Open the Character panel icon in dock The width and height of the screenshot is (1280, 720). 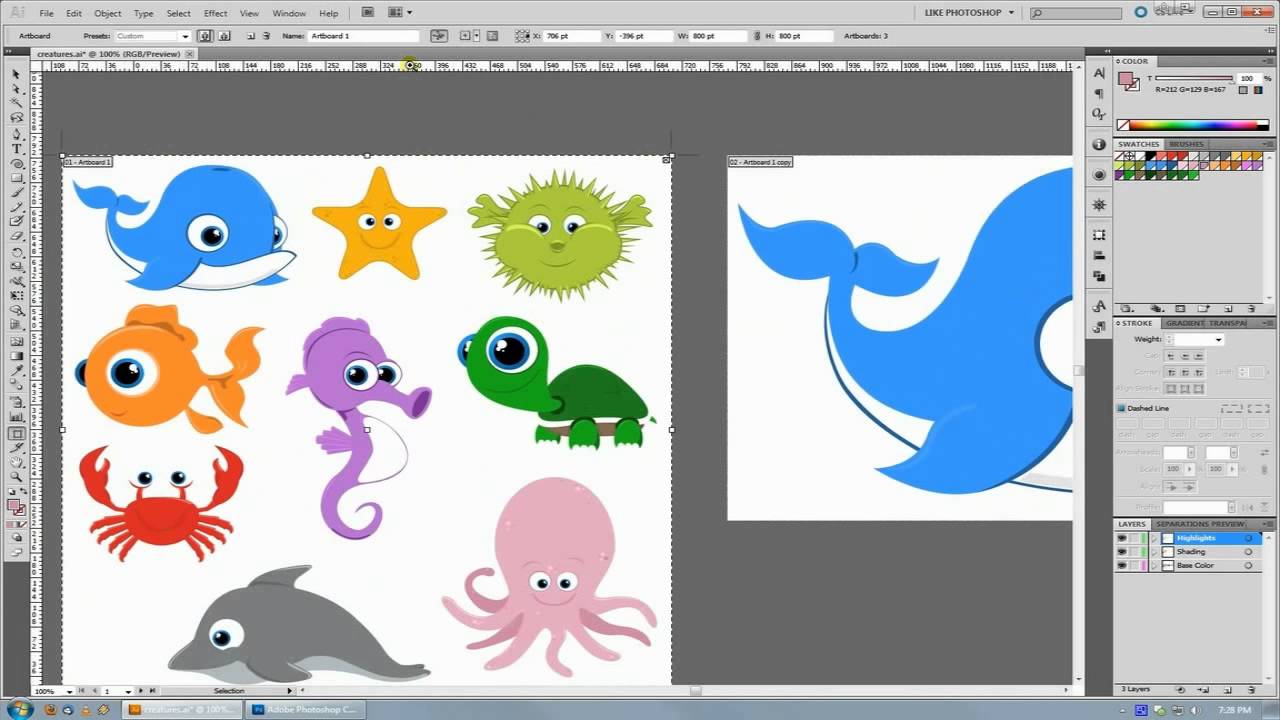(x=1099, y=74)
